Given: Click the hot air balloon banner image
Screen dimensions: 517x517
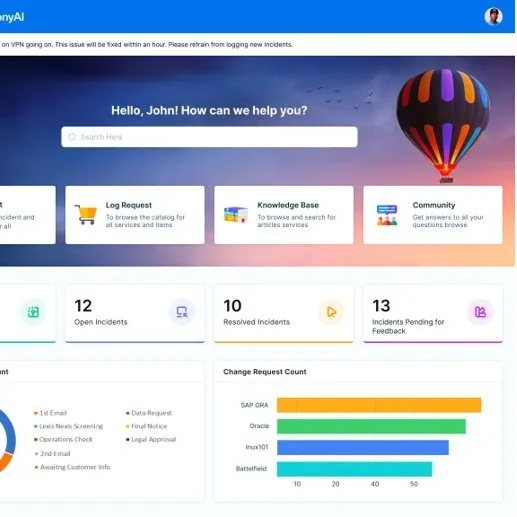Looking at the screenshot, I should point(443,125).
